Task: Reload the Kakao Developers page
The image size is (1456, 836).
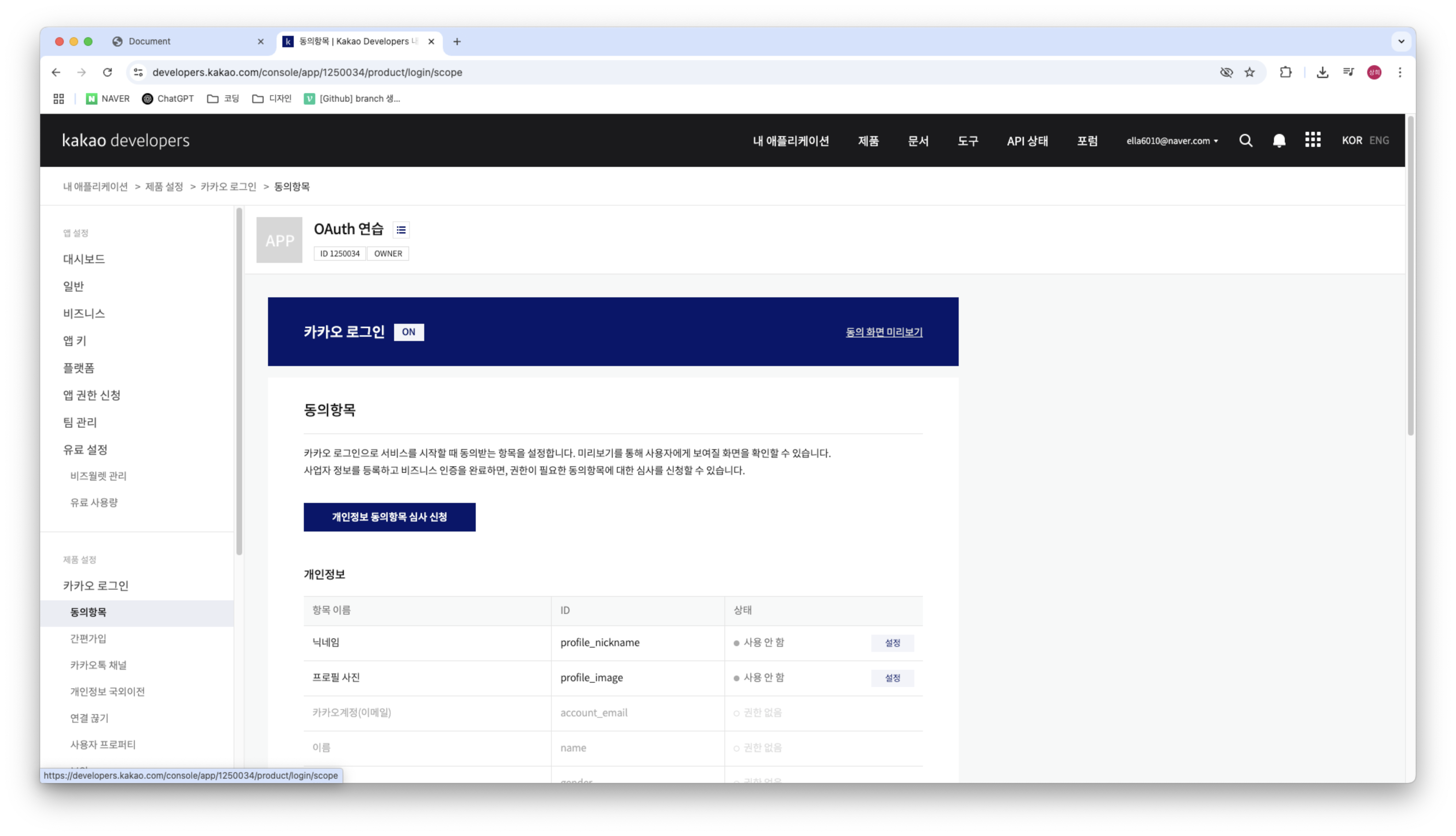Action: point(107,72)
